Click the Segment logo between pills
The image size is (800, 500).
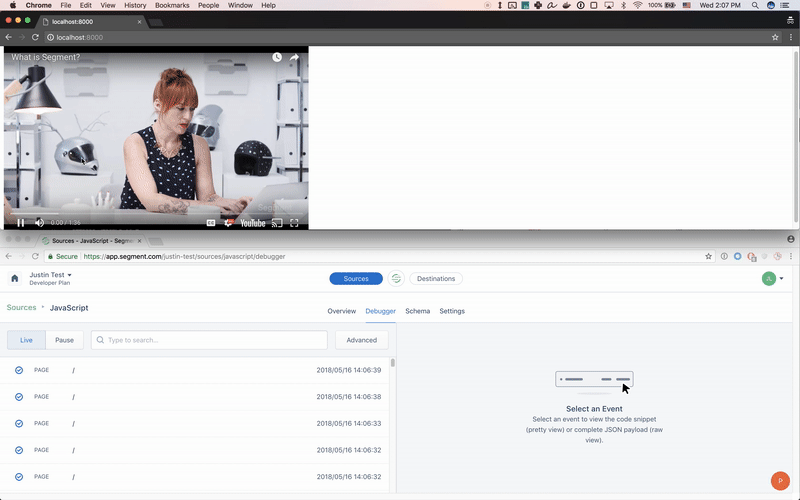[x=396, y=279]
